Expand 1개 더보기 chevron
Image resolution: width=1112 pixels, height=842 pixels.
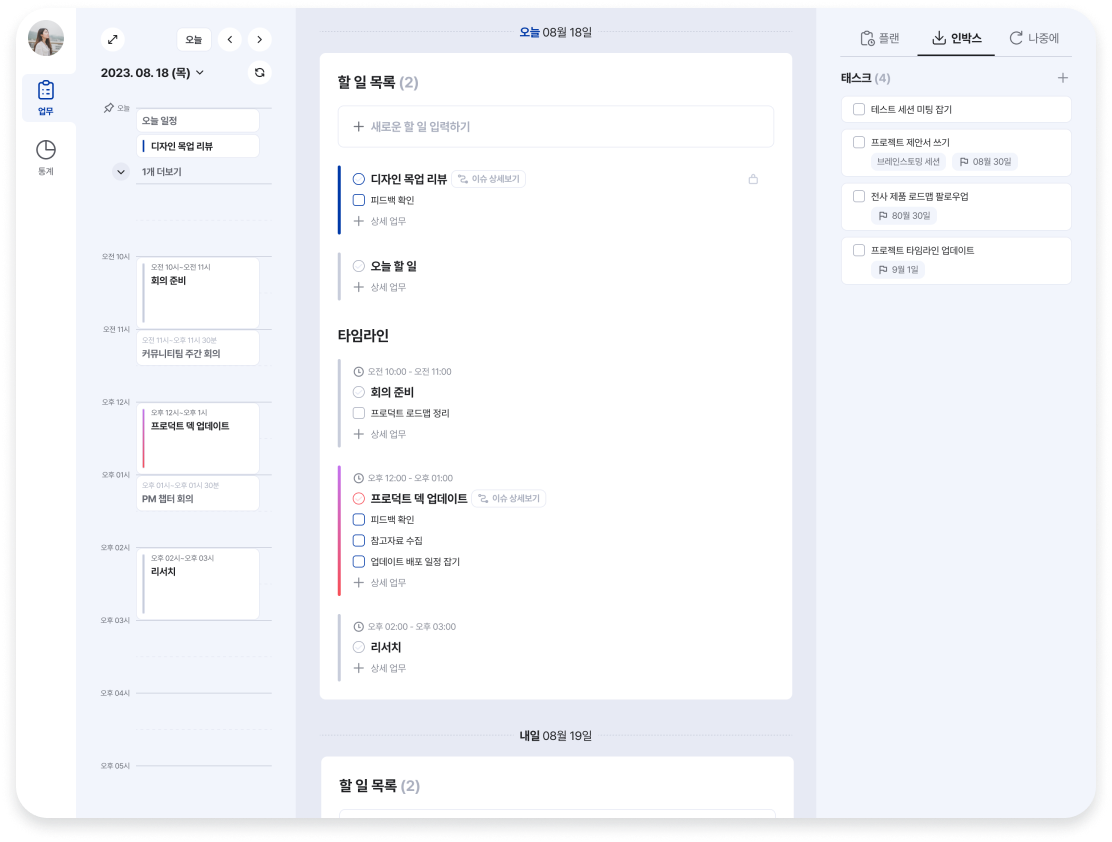pyautogui.click(x=121, y=172)
